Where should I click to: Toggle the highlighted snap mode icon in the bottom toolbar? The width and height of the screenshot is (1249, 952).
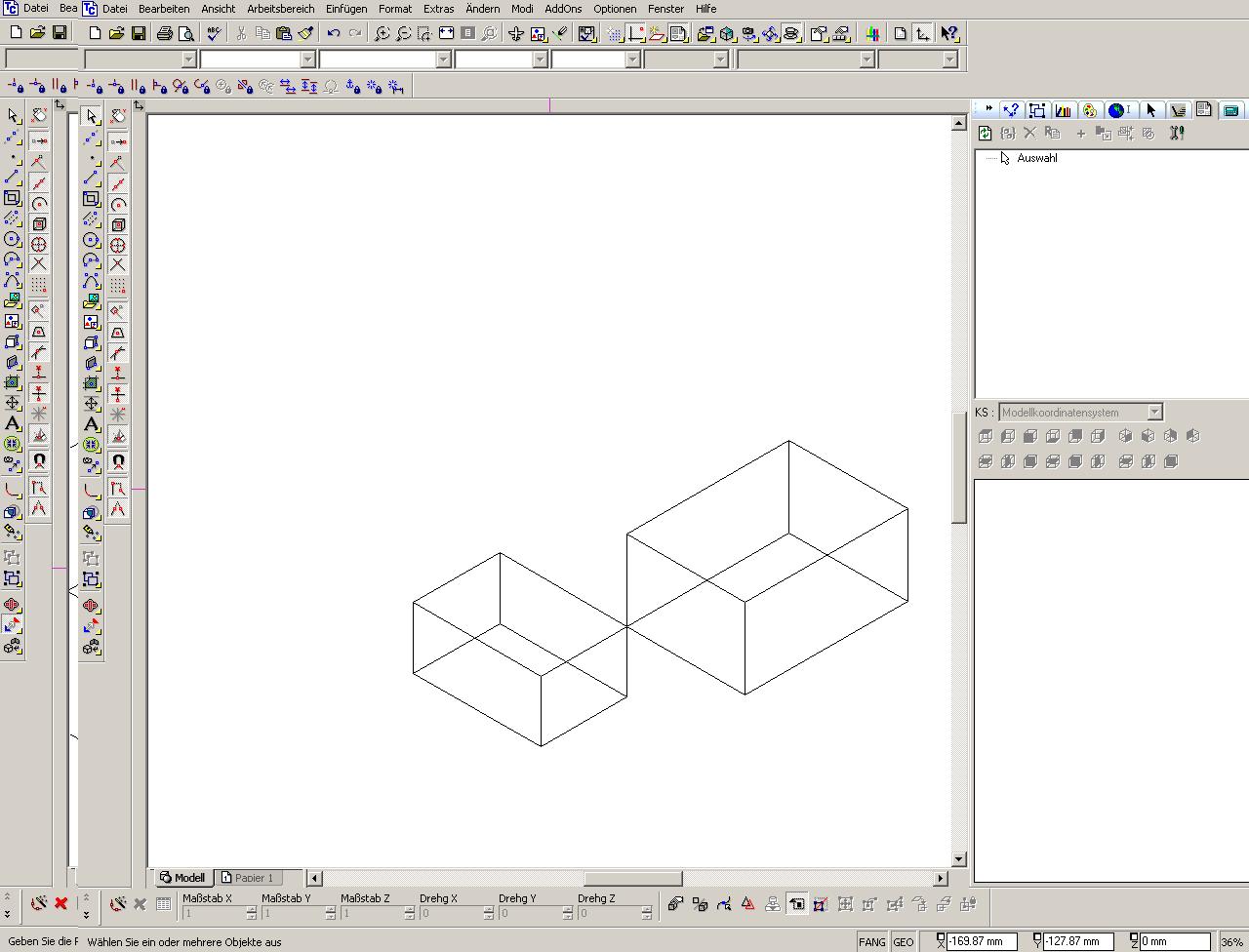pos(796,904)
